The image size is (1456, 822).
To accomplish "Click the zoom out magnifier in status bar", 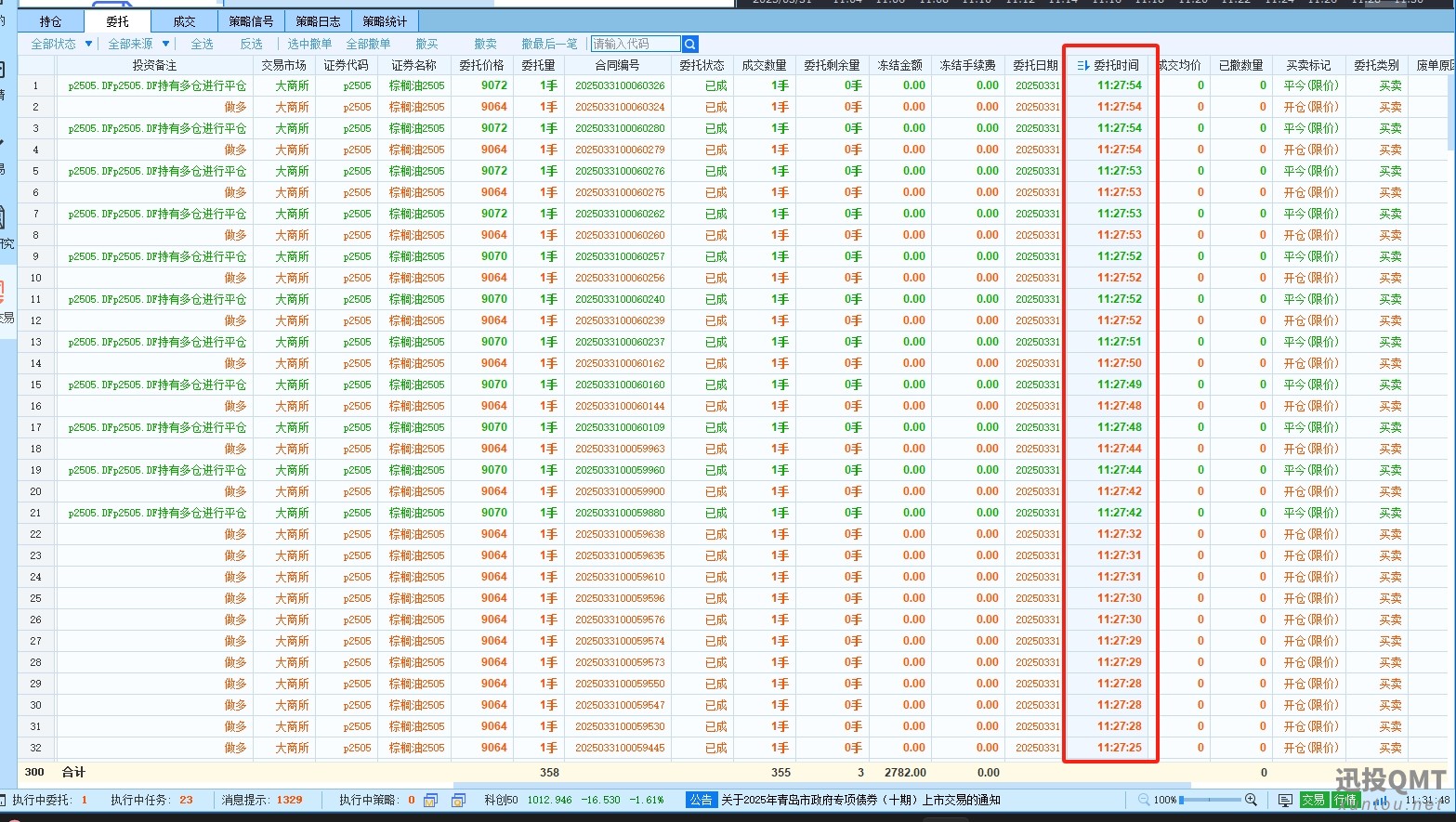I will click(x=1144, y=800).
